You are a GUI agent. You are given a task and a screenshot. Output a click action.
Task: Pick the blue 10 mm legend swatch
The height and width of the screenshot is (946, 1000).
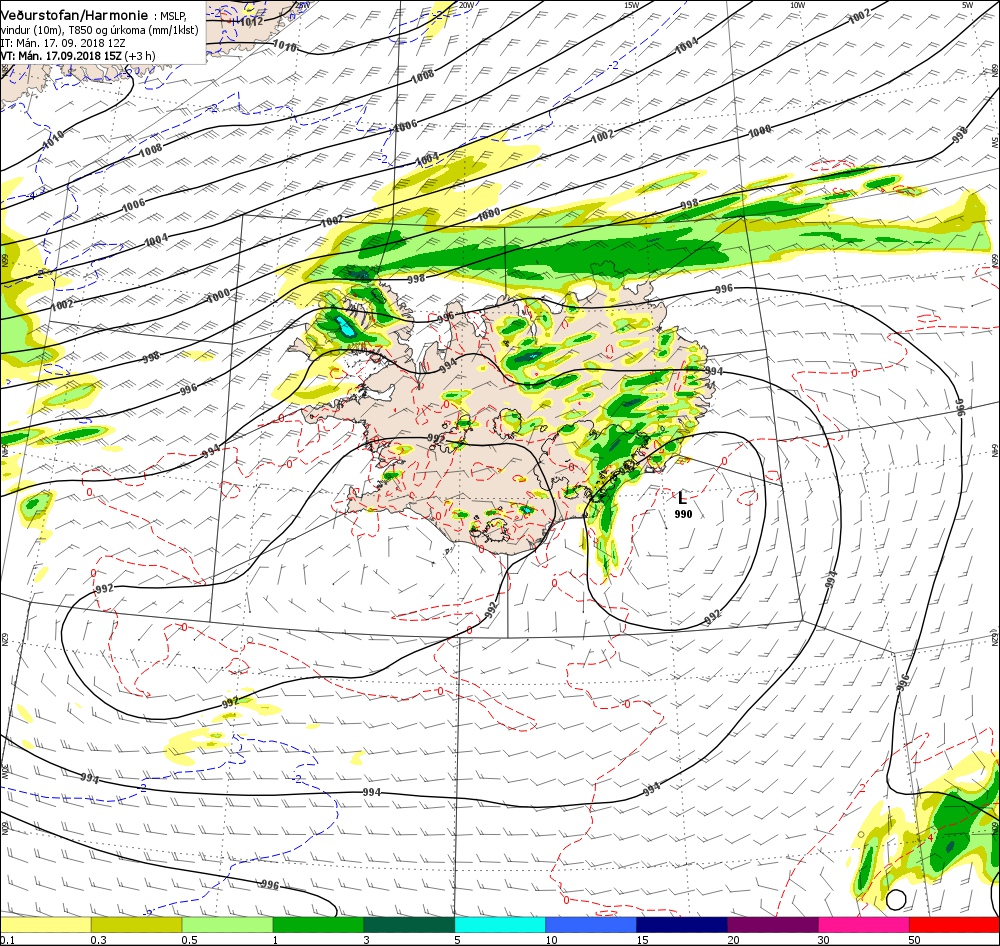pyautogui.click(x=591, y=925)
